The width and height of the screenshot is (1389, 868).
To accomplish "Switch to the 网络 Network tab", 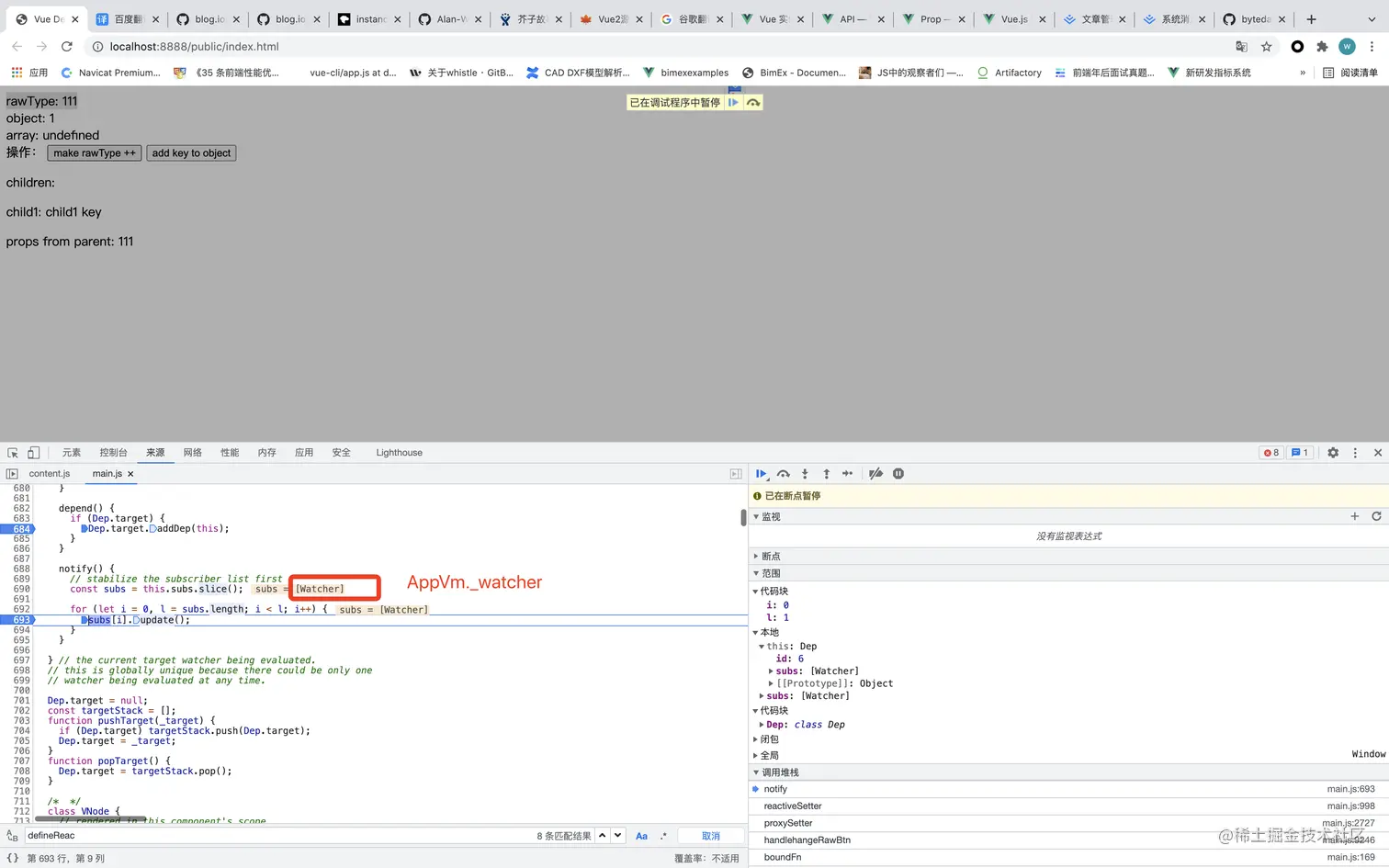I will [192, 453].
